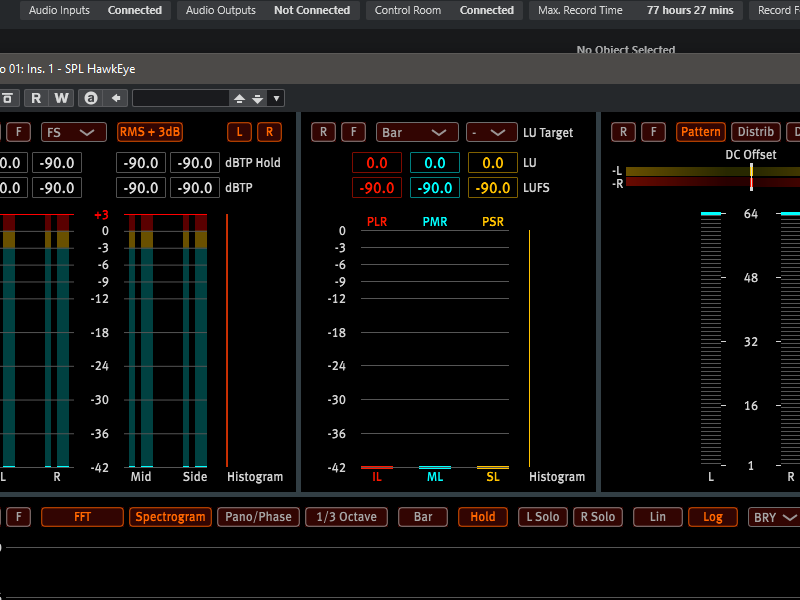800x600 pixels.
Task: Open the LU Target dropdown showing a dash
Action: (x=492, y=133)
